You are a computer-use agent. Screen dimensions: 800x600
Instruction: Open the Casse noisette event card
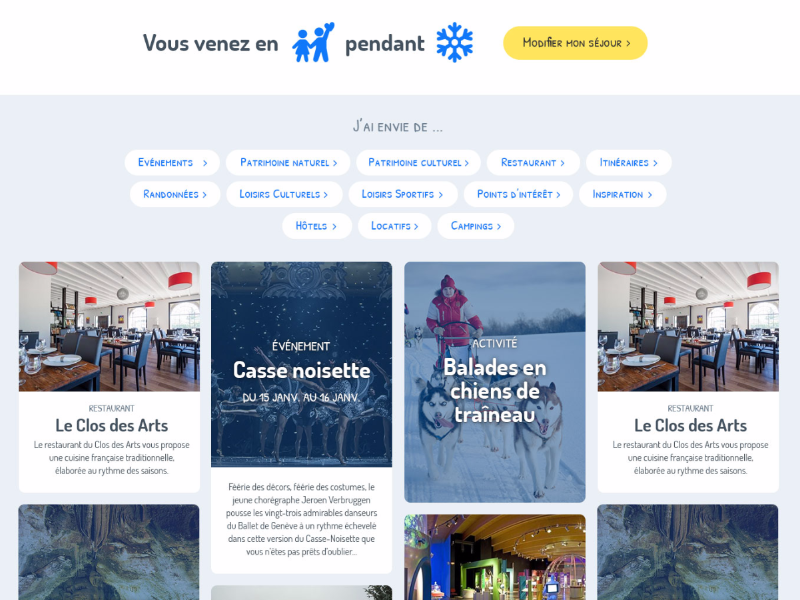click(302, 370)
